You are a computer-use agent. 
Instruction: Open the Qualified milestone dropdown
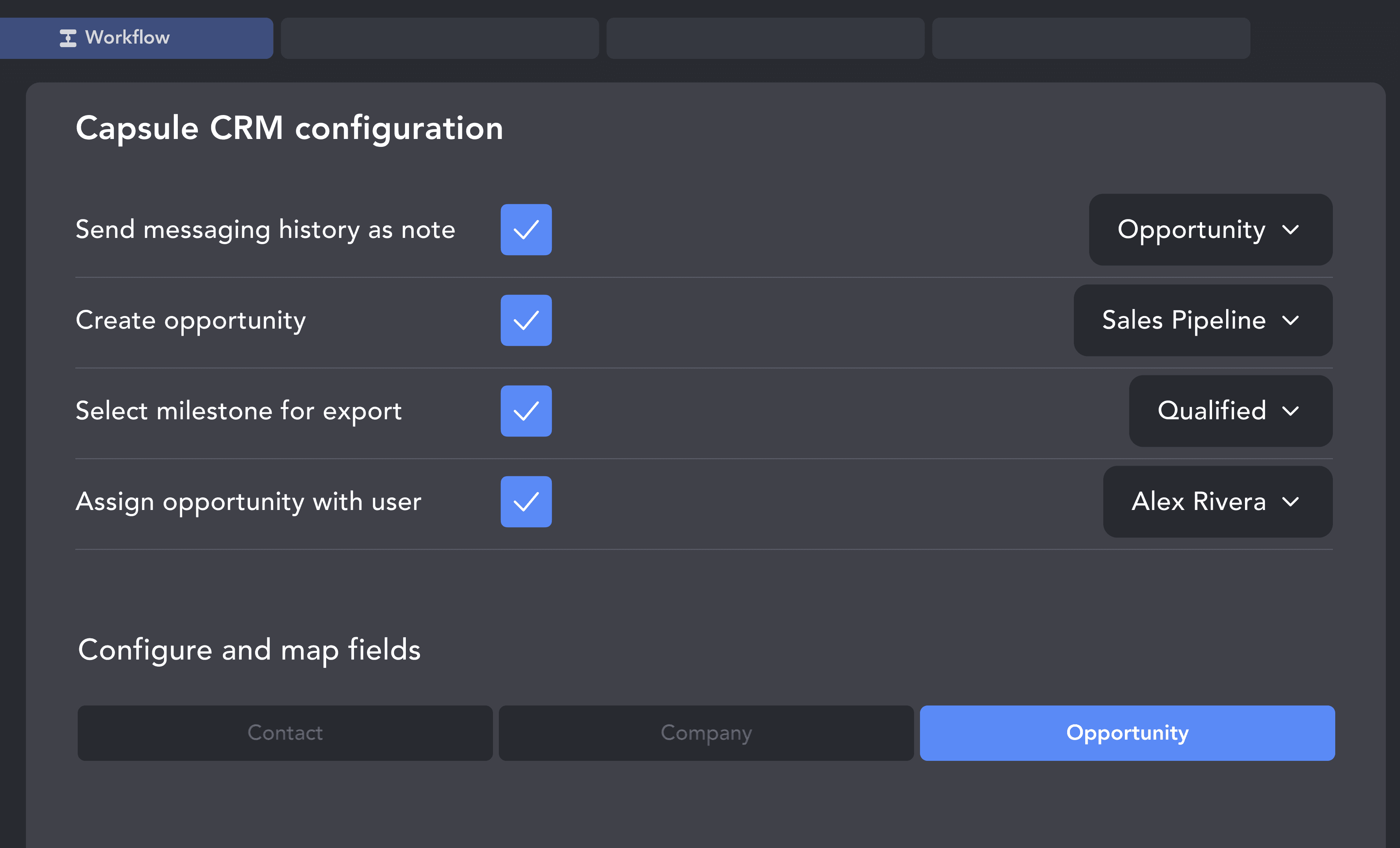point(1230,411)
